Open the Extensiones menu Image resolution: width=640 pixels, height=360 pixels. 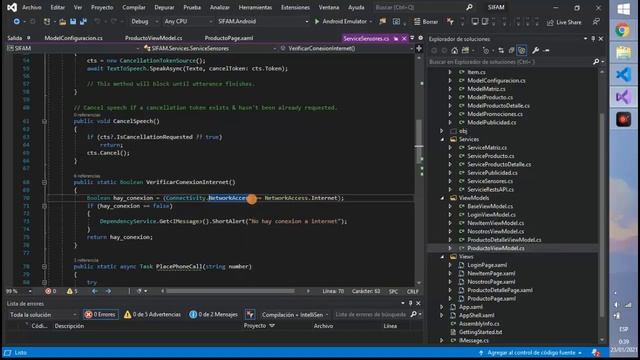[295, 7]
